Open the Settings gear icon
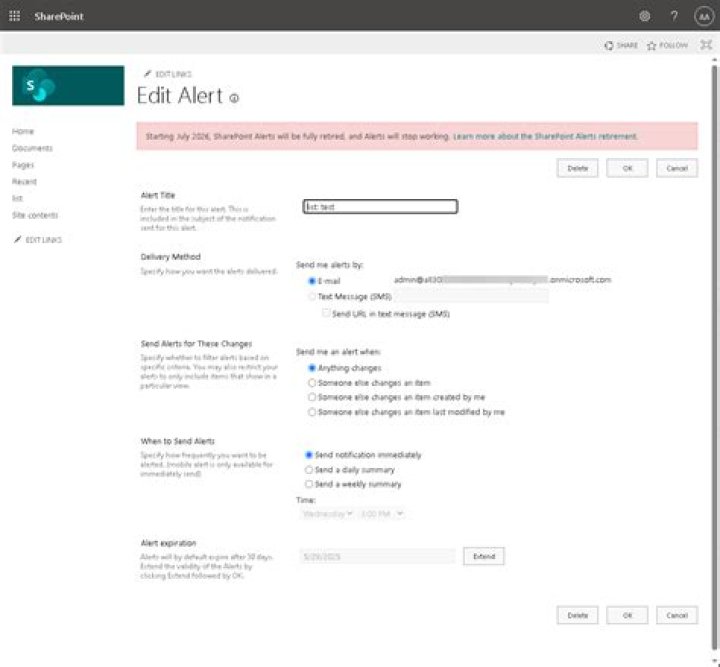The height and width of the screenshot is (667, 720). pos(645,17)
